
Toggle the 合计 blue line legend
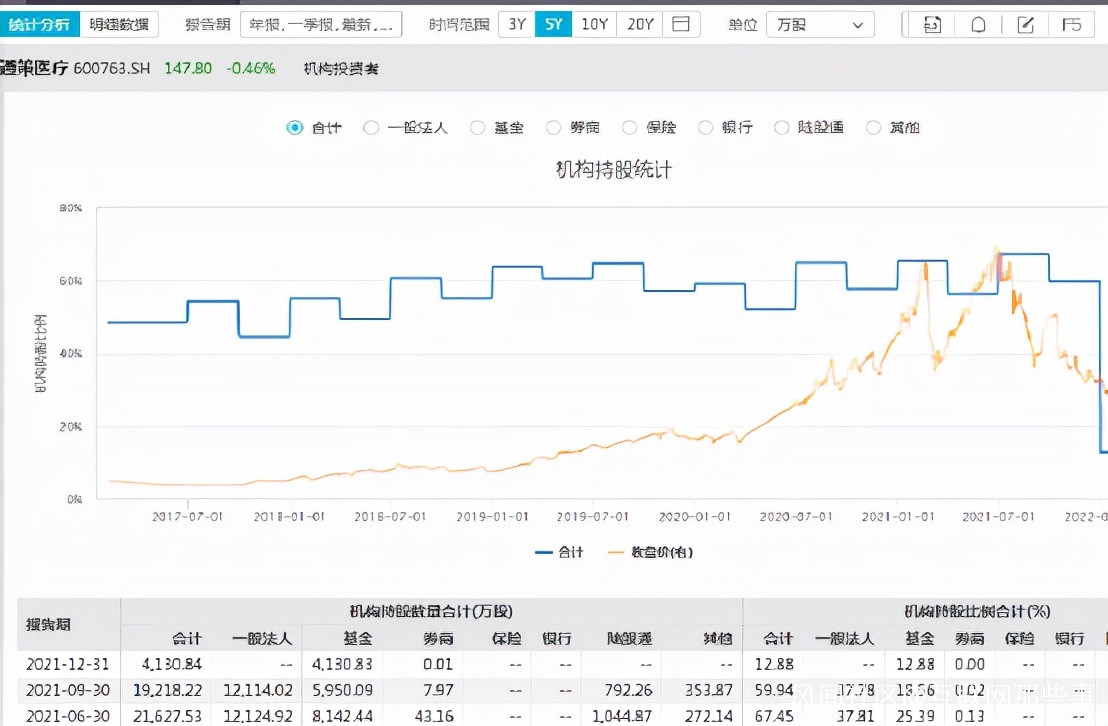[560, 552]
